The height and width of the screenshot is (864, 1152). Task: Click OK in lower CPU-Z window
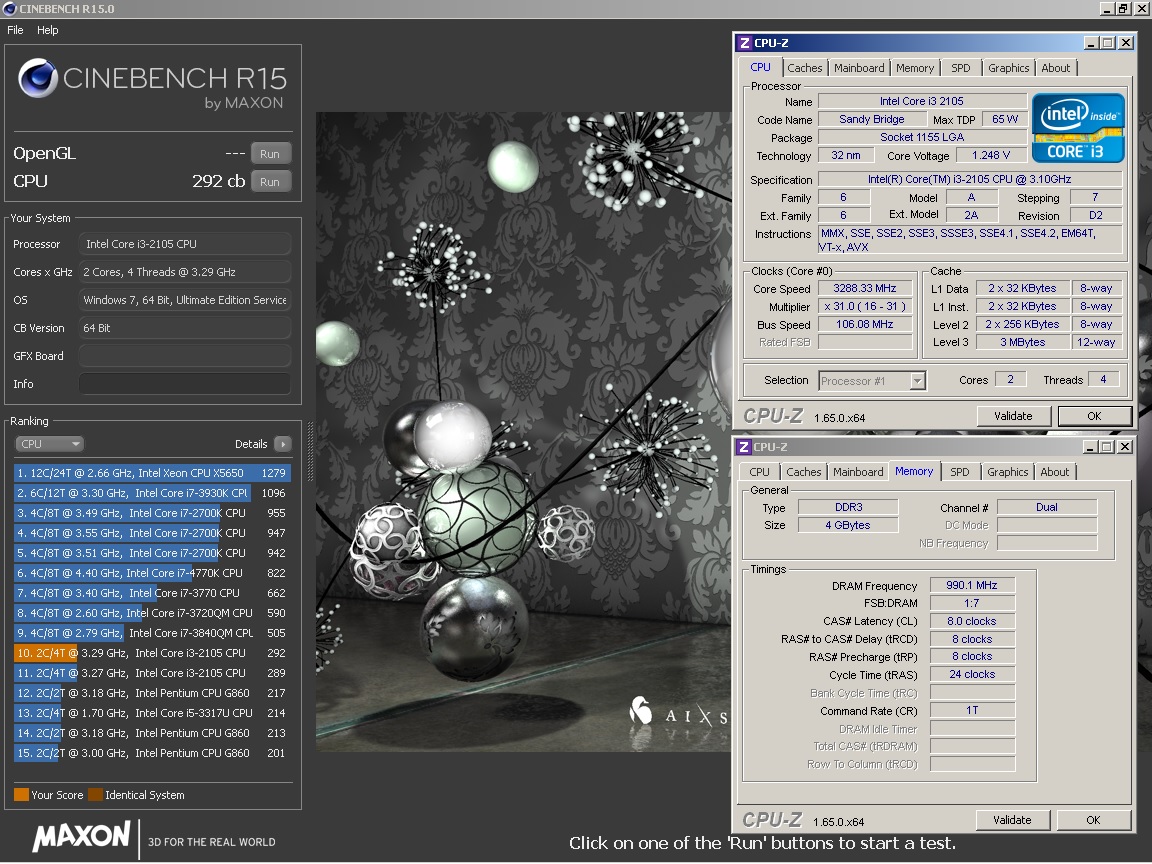(x=1093, y=820)
